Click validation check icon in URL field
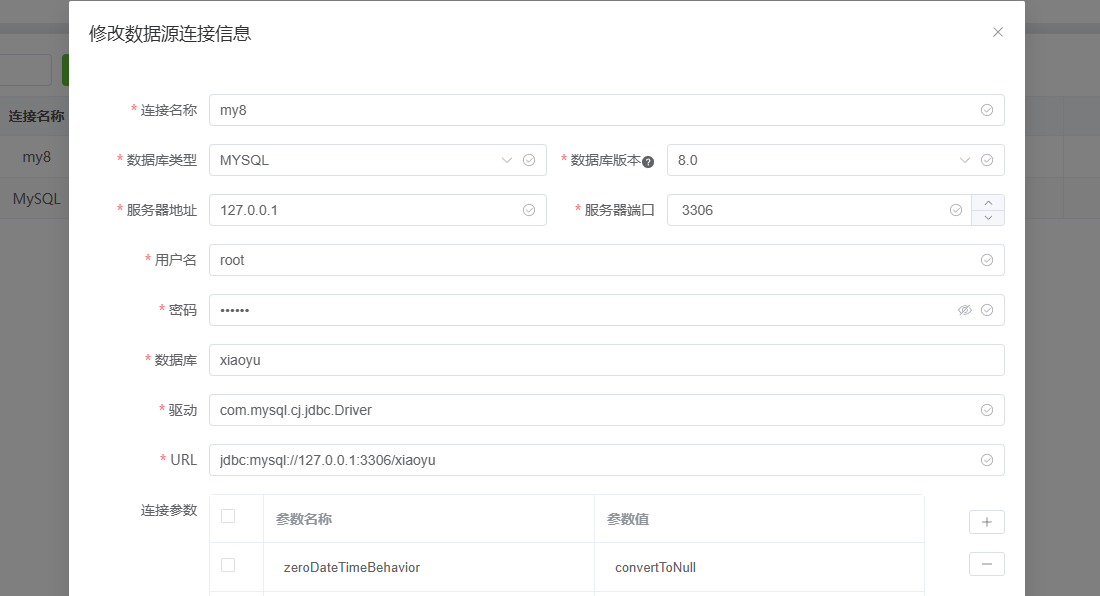 tap(986, 460)
